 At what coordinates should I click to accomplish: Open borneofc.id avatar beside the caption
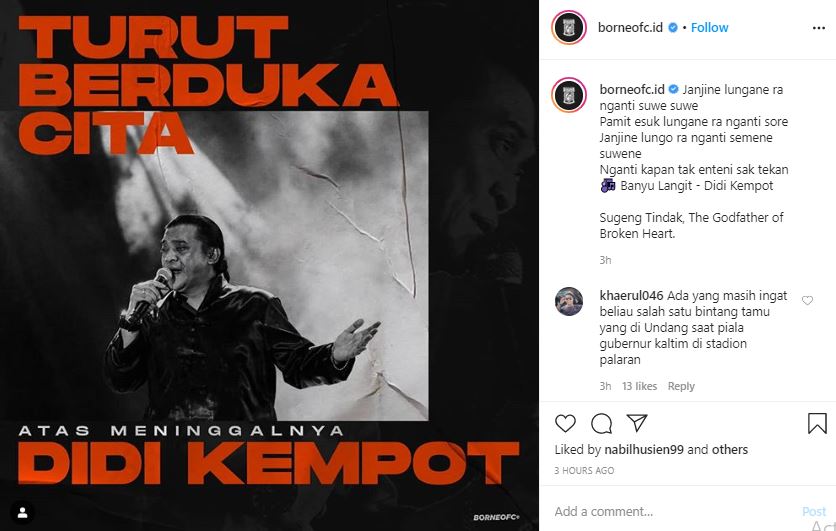tap(569, 95)
